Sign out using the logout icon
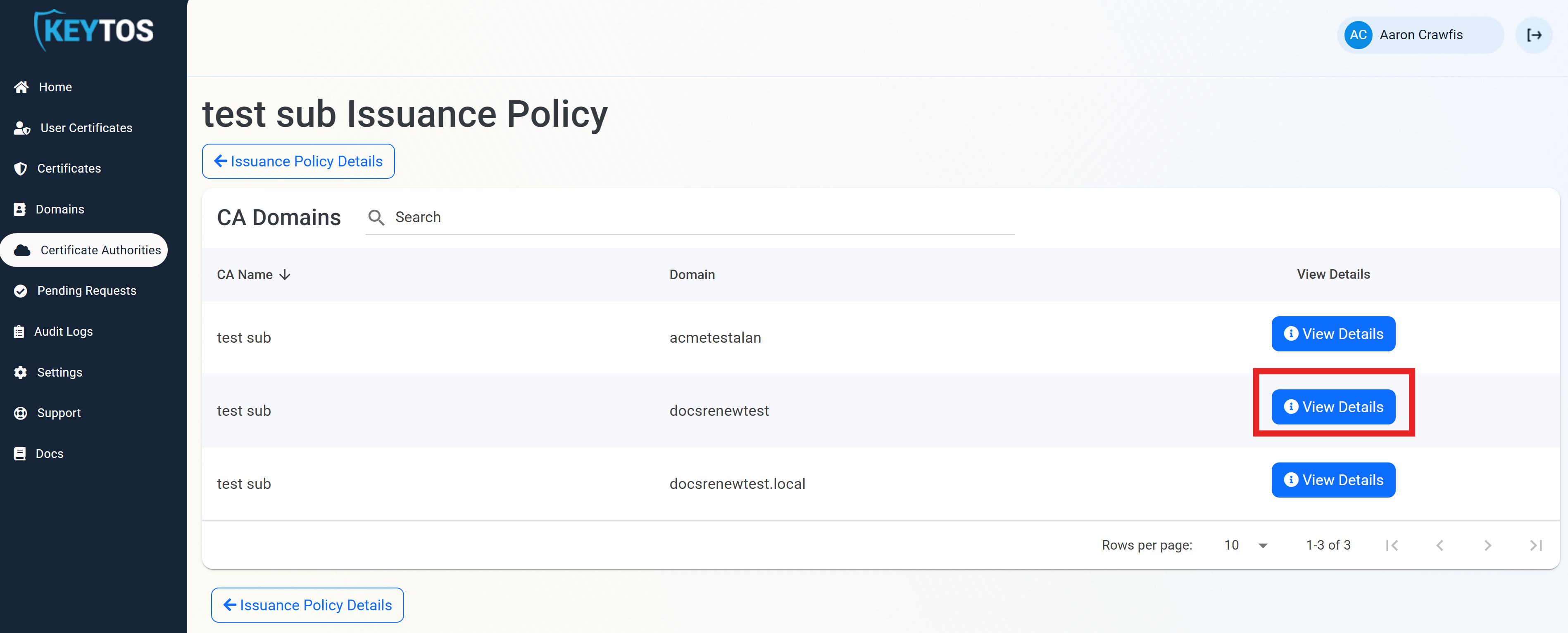 1535,35
